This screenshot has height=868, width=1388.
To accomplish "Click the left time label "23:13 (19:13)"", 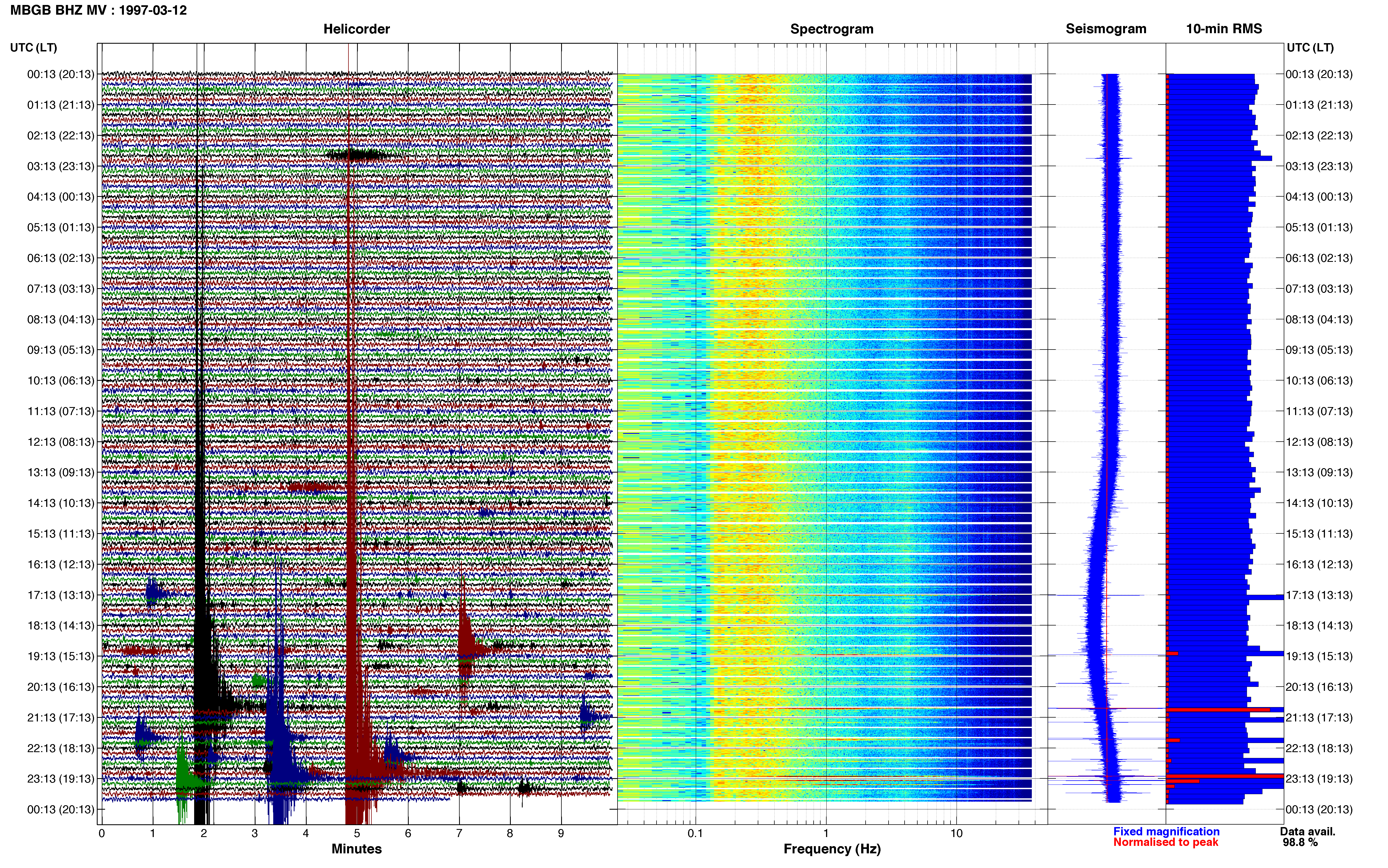I will coord(61,778).
